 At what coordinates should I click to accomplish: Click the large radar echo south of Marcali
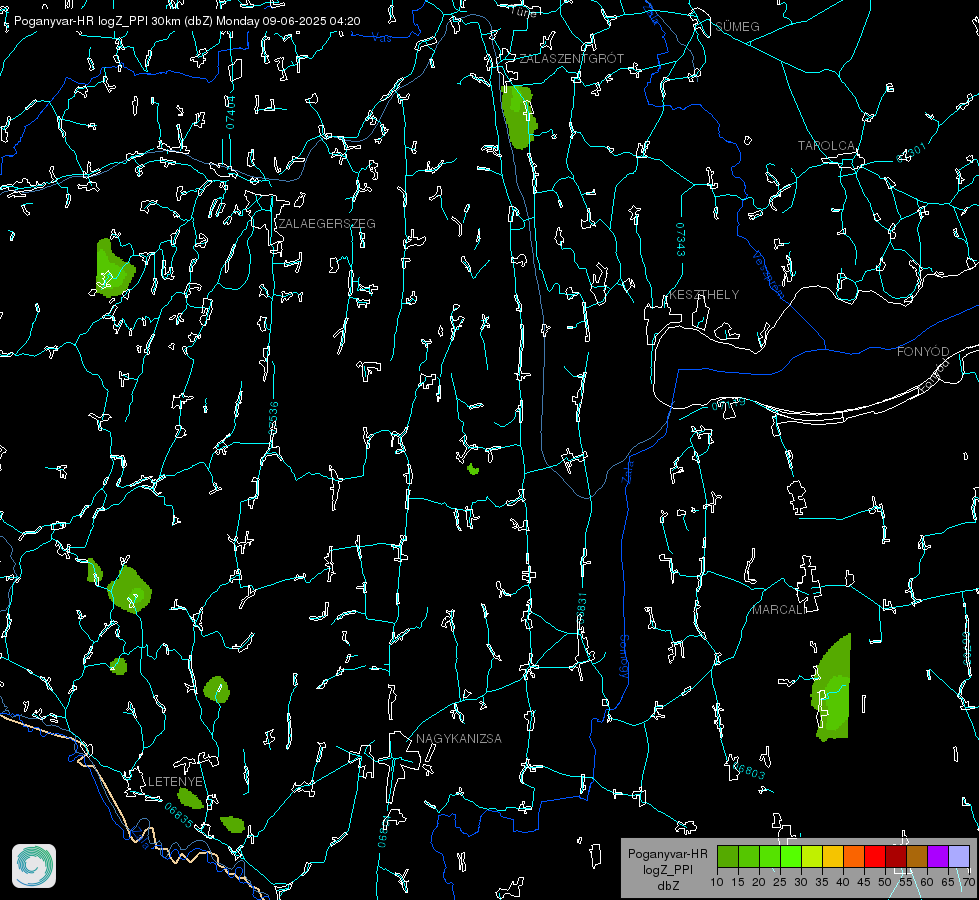point(832,688)
